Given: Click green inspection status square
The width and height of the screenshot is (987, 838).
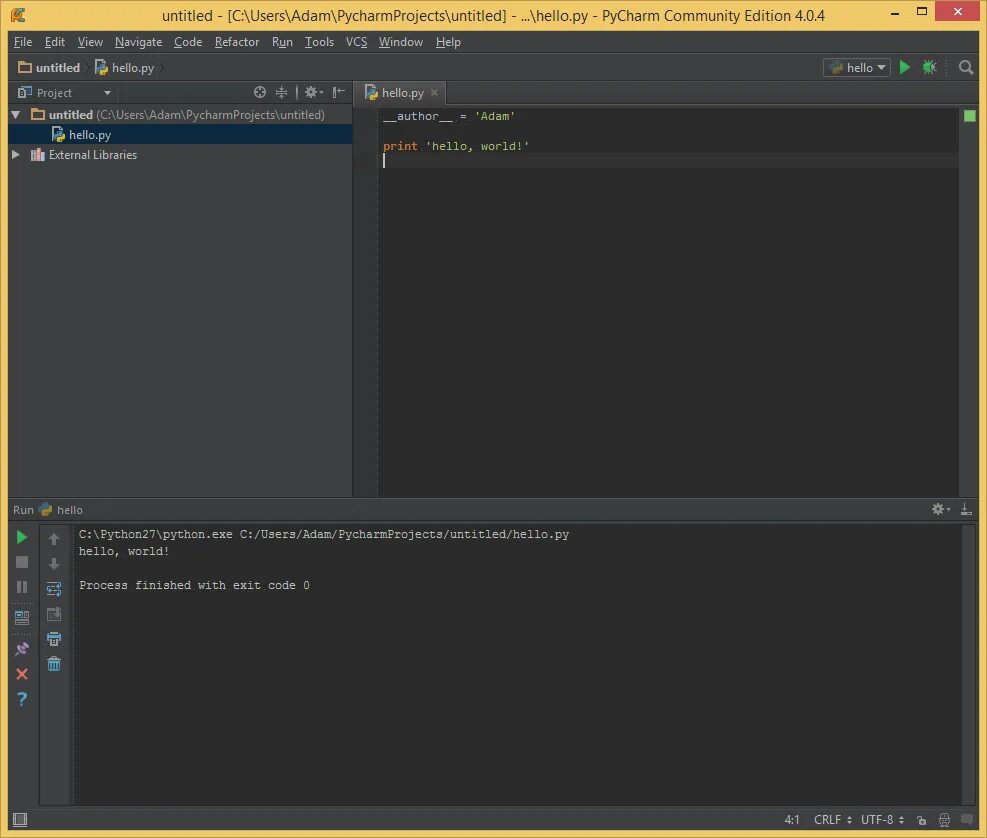Looking at the screenshot, I should [969, 116].
